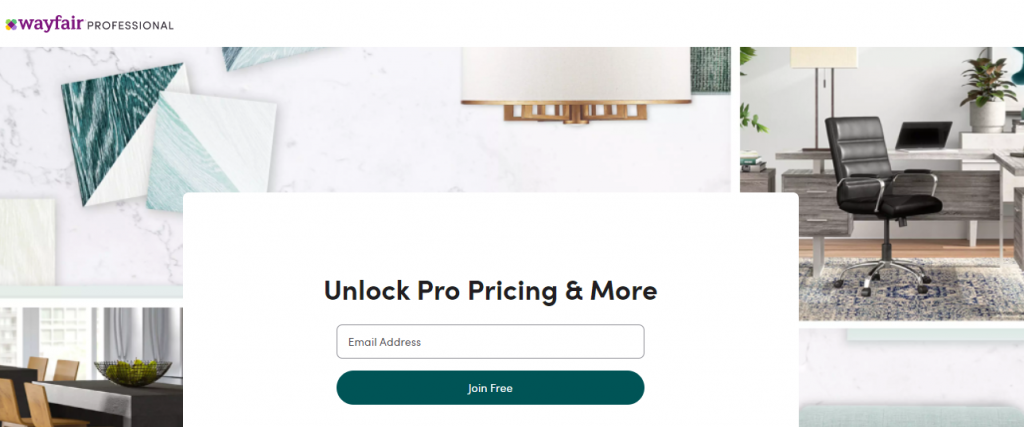
Task: Click the Join Free button
Action: click(x=490, y=388)
